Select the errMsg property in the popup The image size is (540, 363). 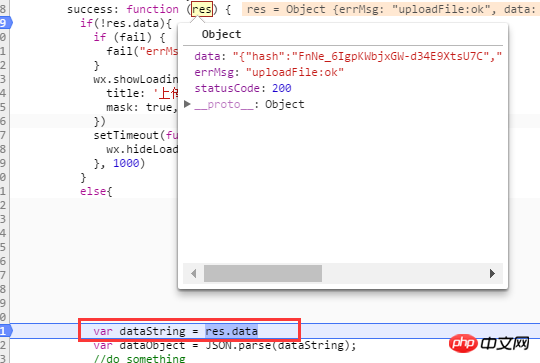pos(216,72)
